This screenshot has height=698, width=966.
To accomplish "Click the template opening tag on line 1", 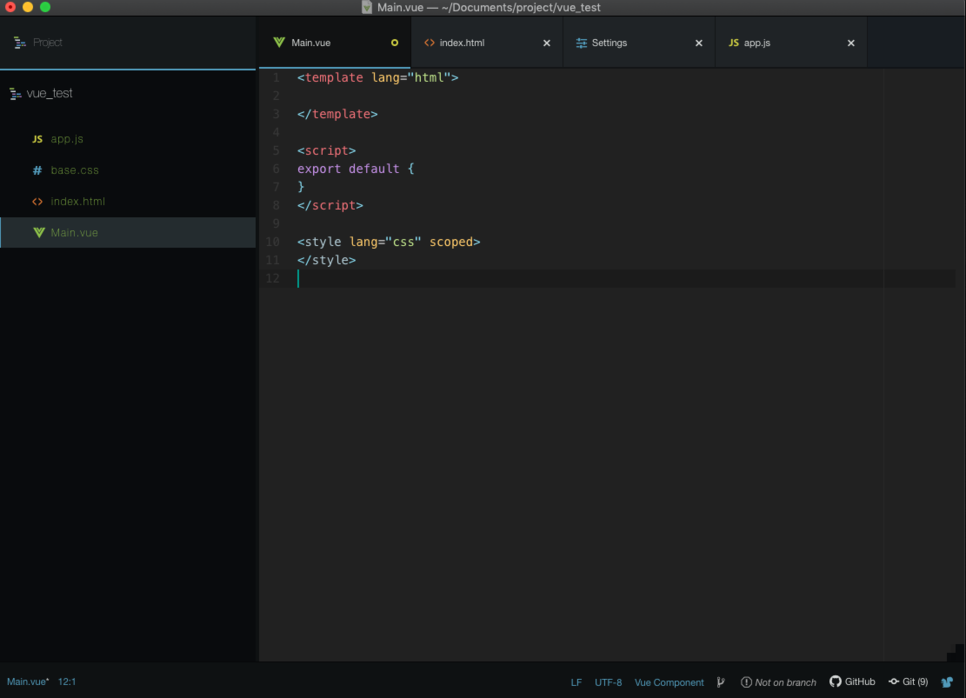I will [378, 78].
